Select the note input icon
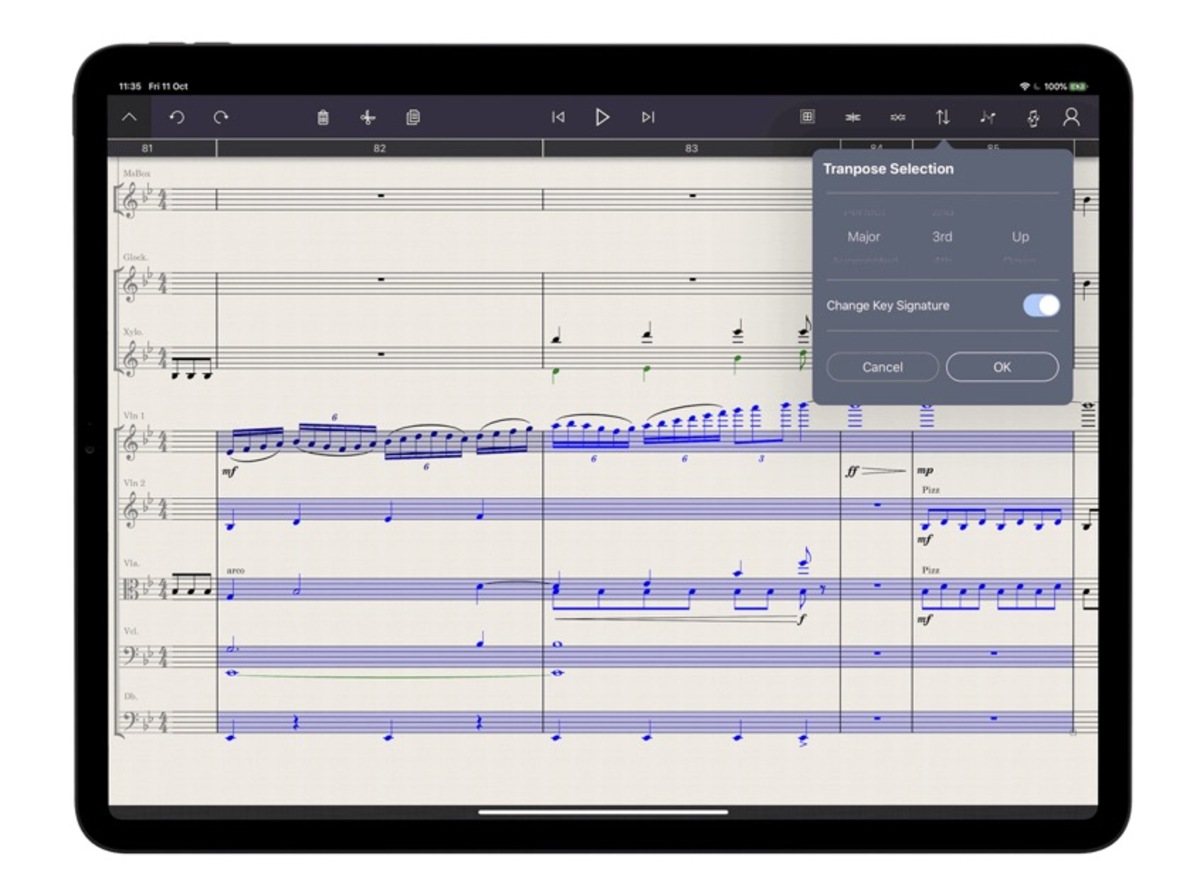This screenshot has width=1200, height=896. coord(986,117)
